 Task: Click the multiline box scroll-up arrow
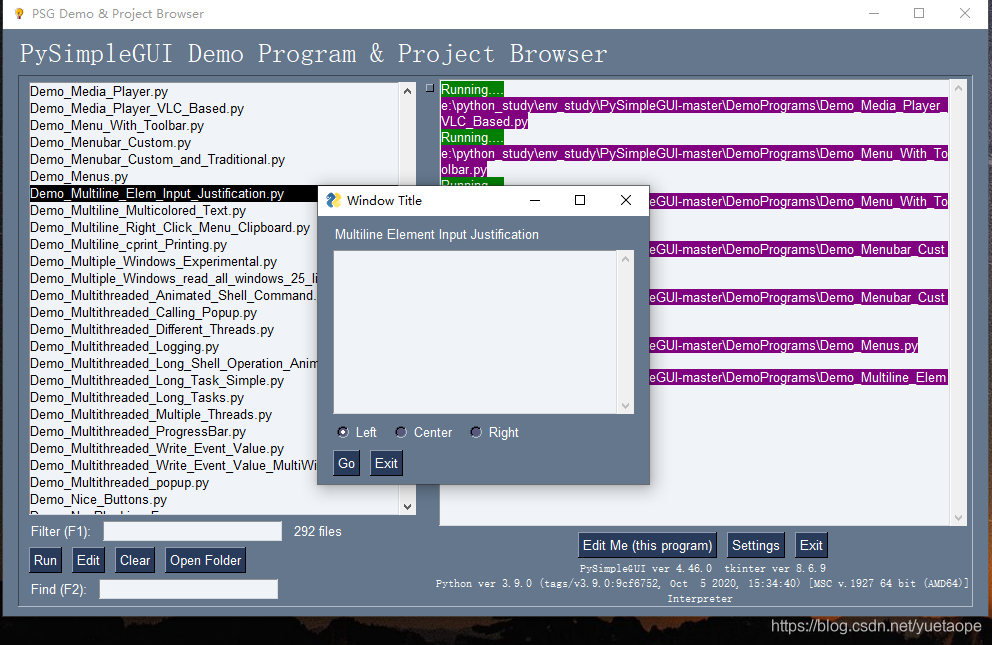625,259
